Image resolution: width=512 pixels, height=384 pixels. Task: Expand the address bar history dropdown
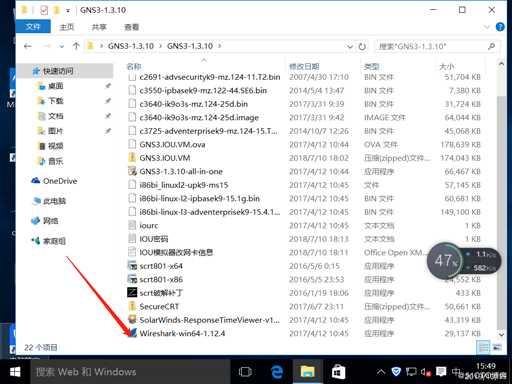(x=350, y=47)
